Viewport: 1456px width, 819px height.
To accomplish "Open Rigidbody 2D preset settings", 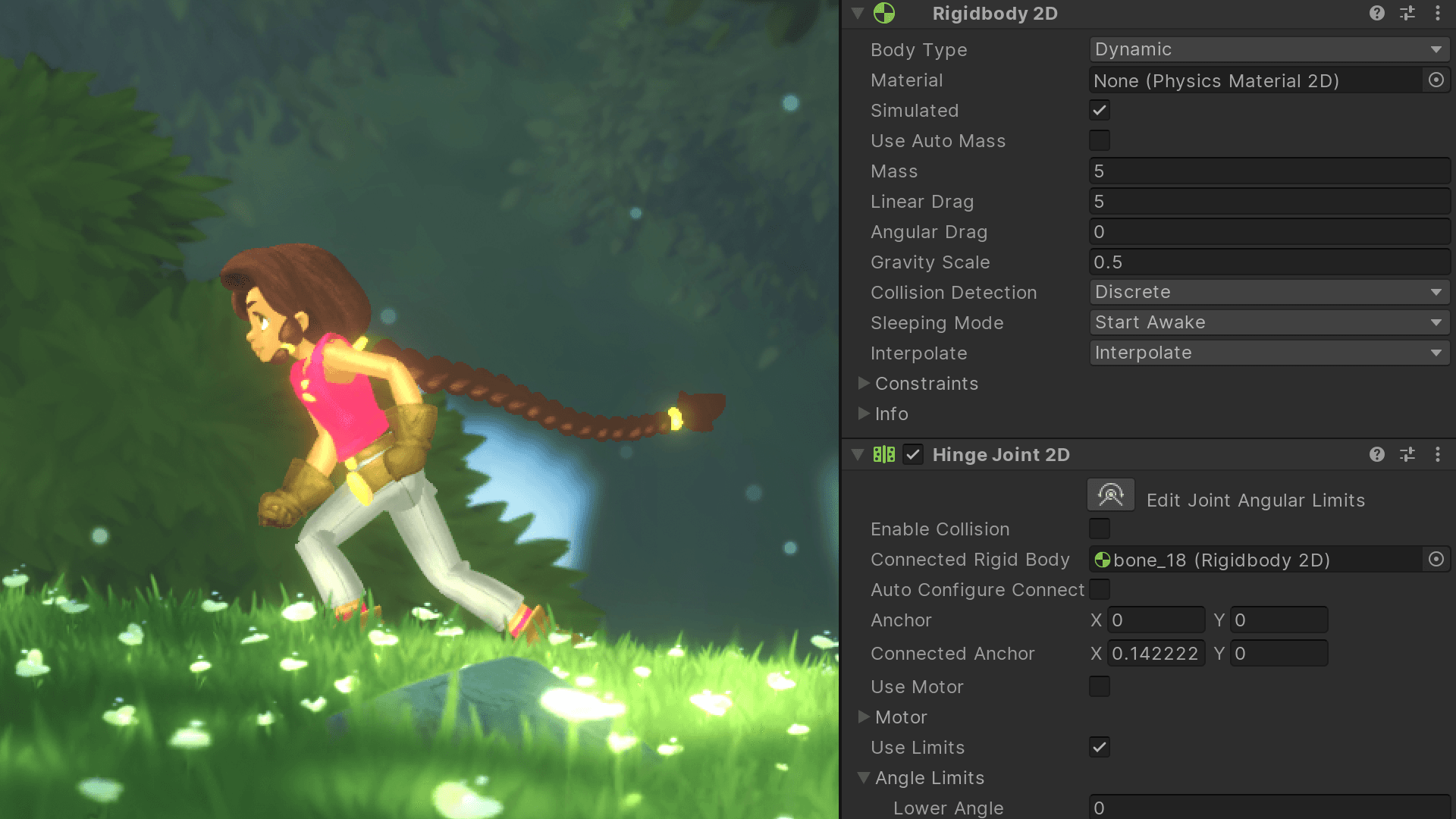I will [x=1407, y=13].
